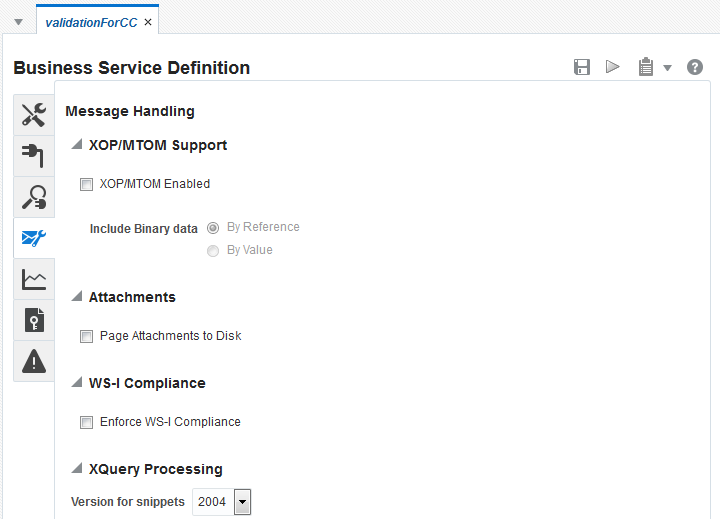Switch to the validationForCC tab

(91, 21)
